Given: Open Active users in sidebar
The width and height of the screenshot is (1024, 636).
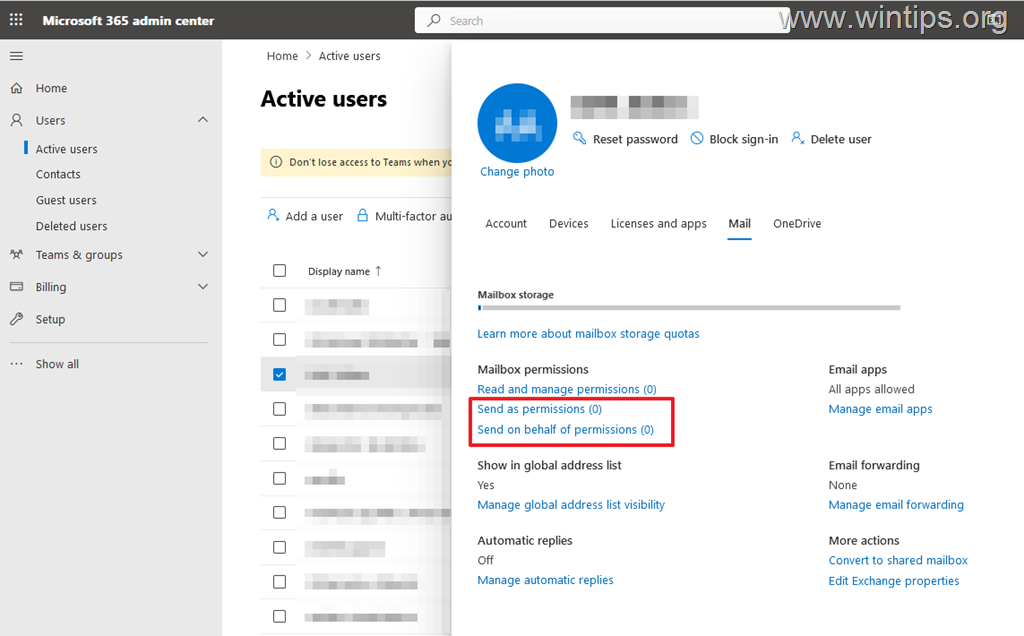Looking at the screenshot, I should pyautogui.click(x=67, y=149).
